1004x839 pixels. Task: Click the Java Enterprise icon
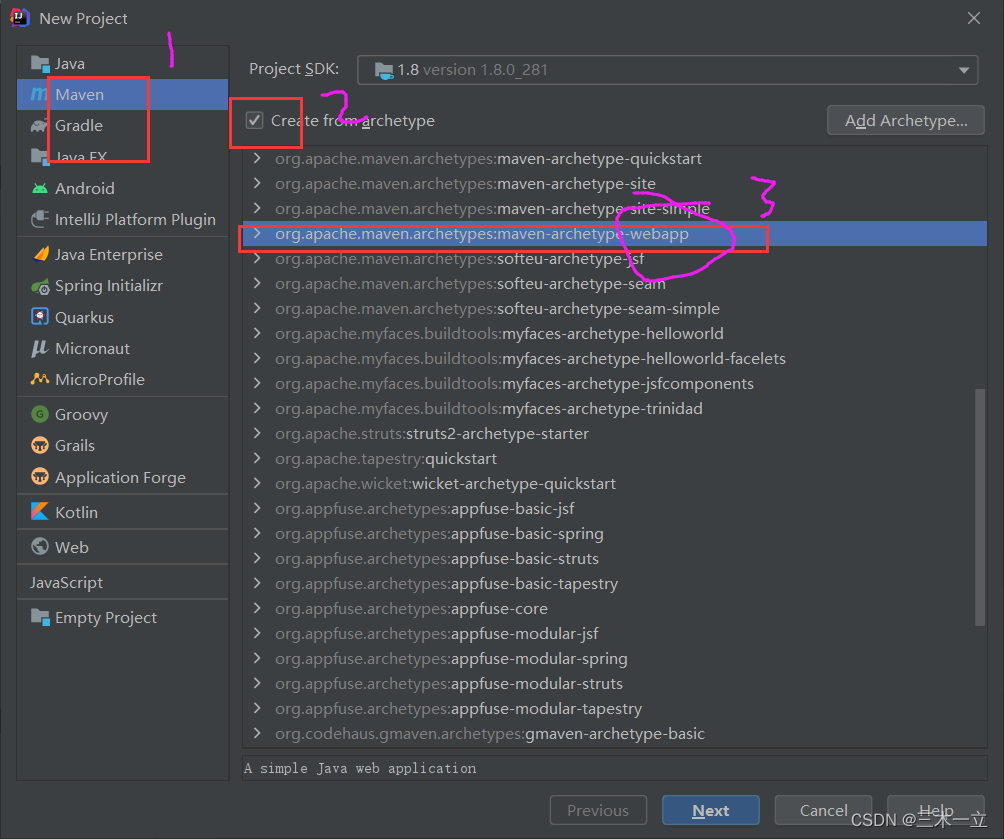coord(40,254)
